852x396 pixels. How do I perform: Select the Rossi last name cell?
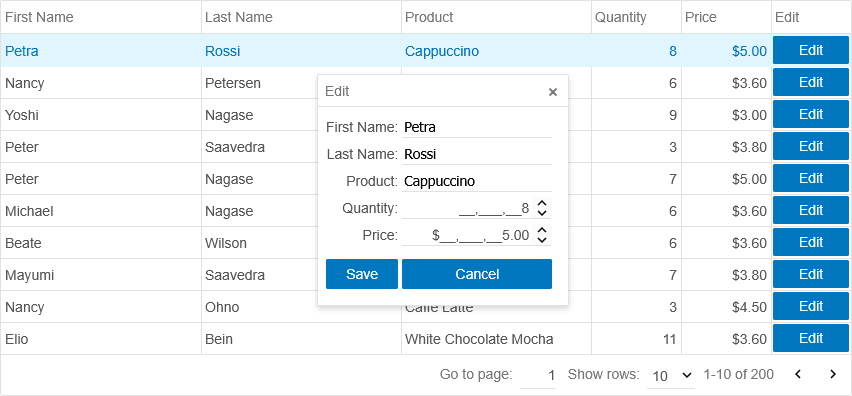[x=302, y=51]
